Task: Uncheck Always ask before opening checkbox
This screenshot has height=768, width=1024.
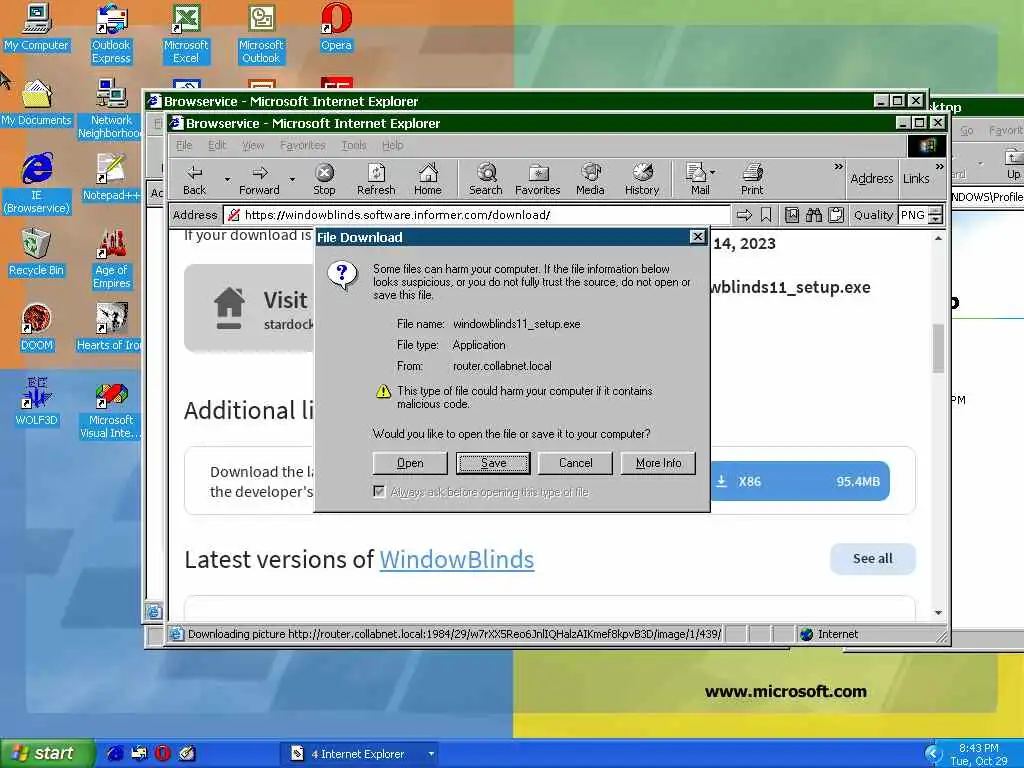Action: (x=379, y=491)
